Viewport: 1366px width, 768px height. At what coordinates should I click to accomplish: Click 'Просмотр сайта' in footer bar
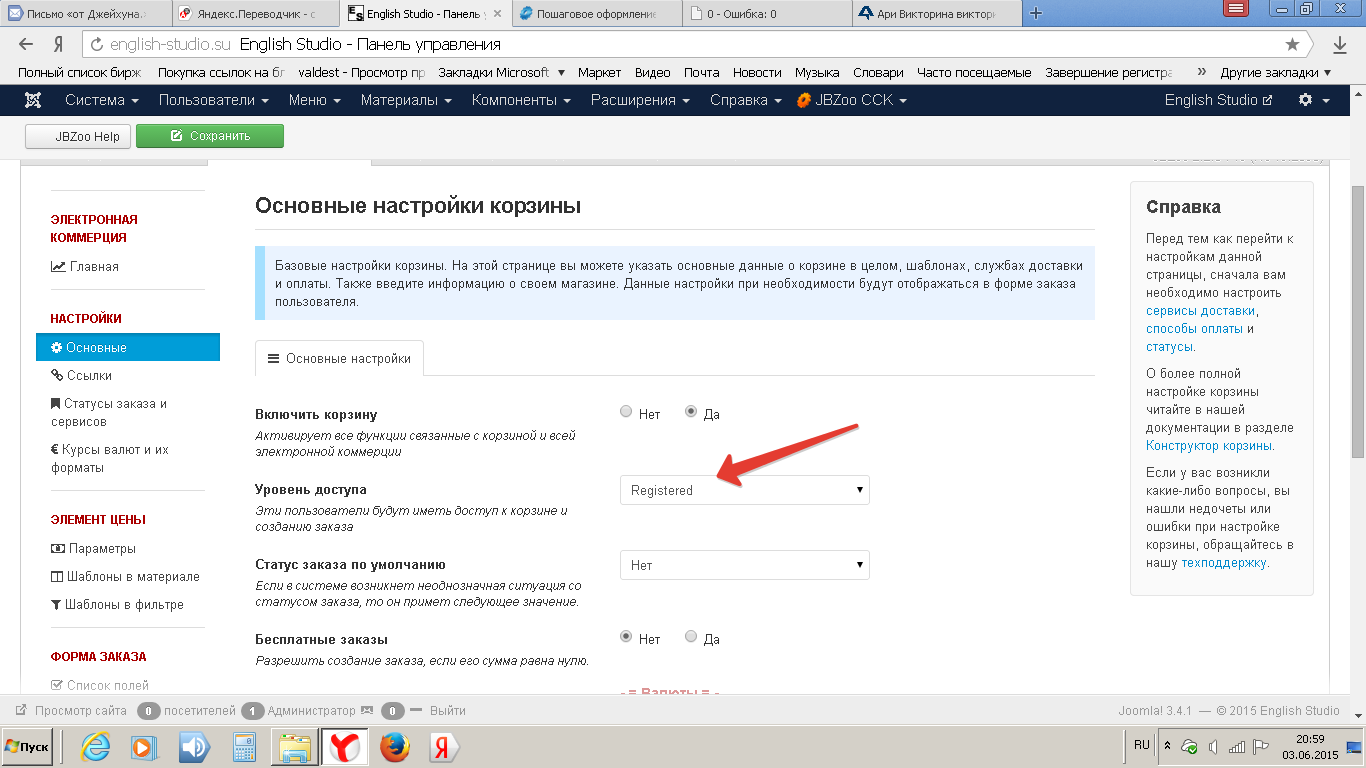72,711
